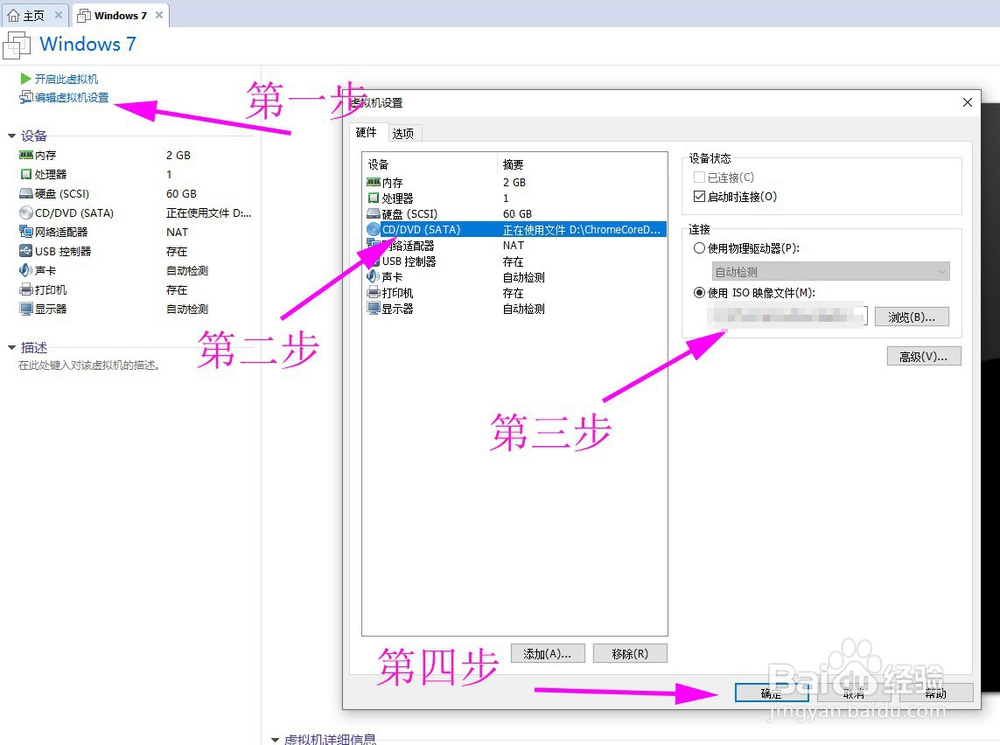
Task: Switch to the 选项 tab in settings dialog
Action: [x=403, y=133]
